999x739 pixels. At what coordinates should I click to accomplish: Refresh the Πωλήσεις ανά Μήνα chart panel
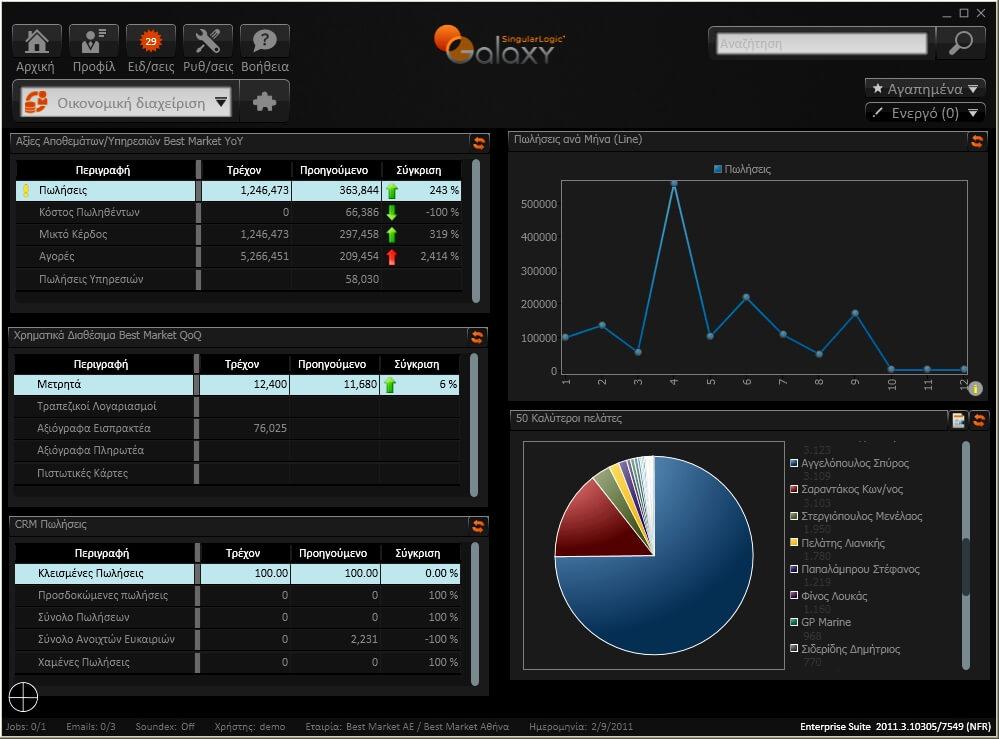(976, 141)
